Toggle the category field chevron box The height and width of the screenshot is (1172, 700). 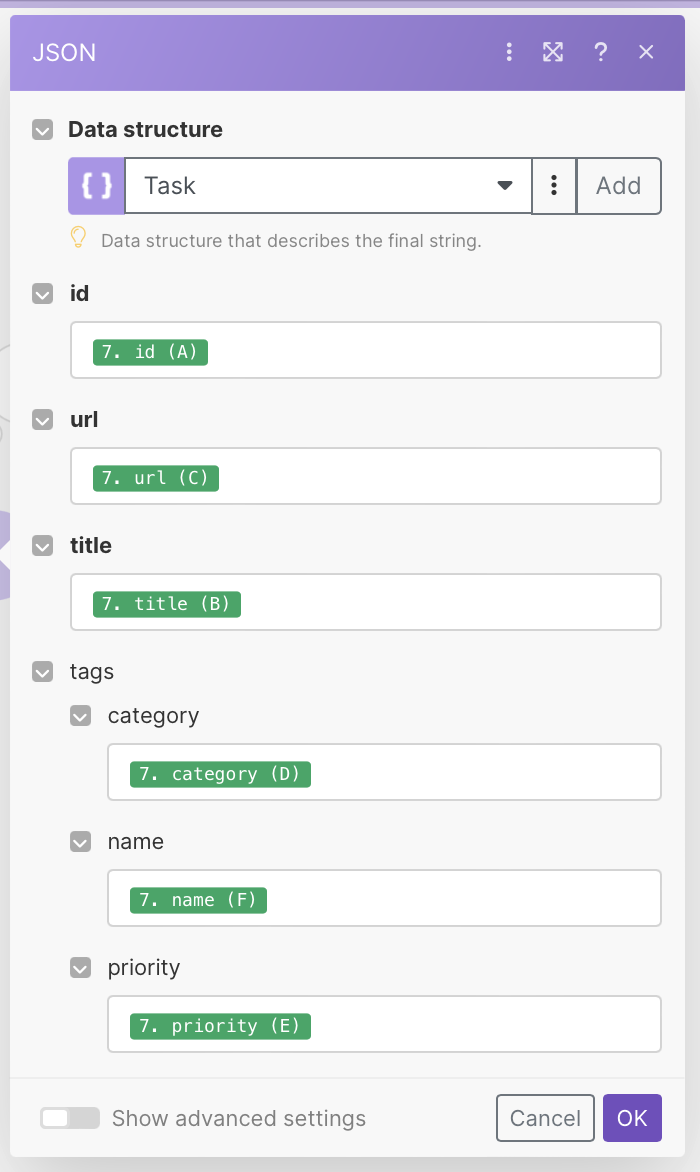[x=81, y=716]
